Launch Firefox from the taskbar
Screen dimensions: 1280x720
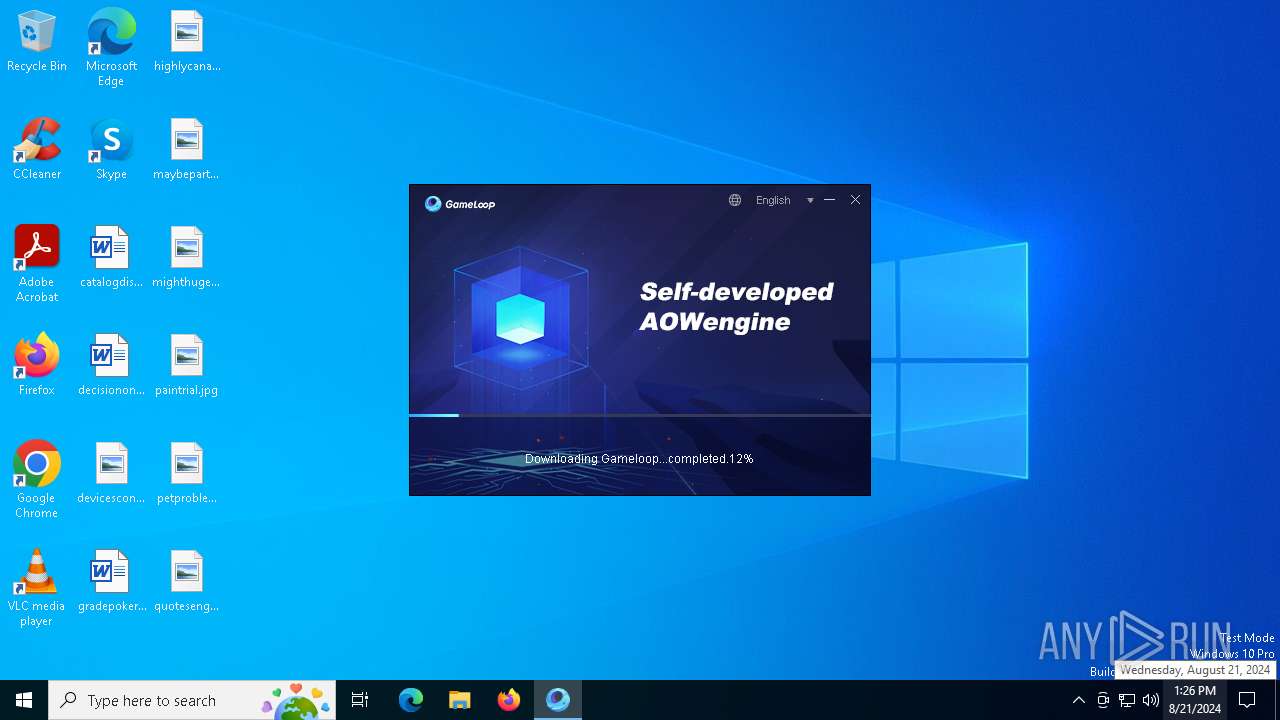click(509, 700)
